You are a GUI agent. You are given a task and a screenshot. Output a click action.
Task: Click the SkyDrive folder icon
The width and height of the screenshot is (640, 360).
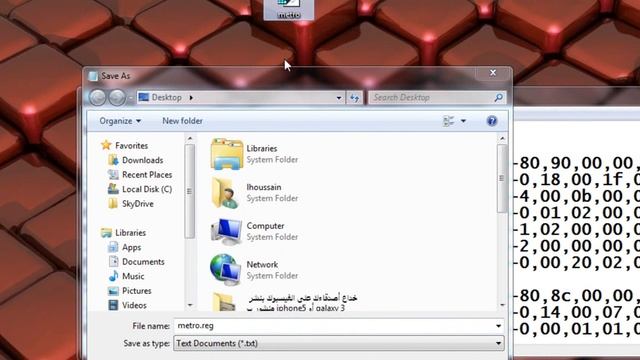click(113, 203)
